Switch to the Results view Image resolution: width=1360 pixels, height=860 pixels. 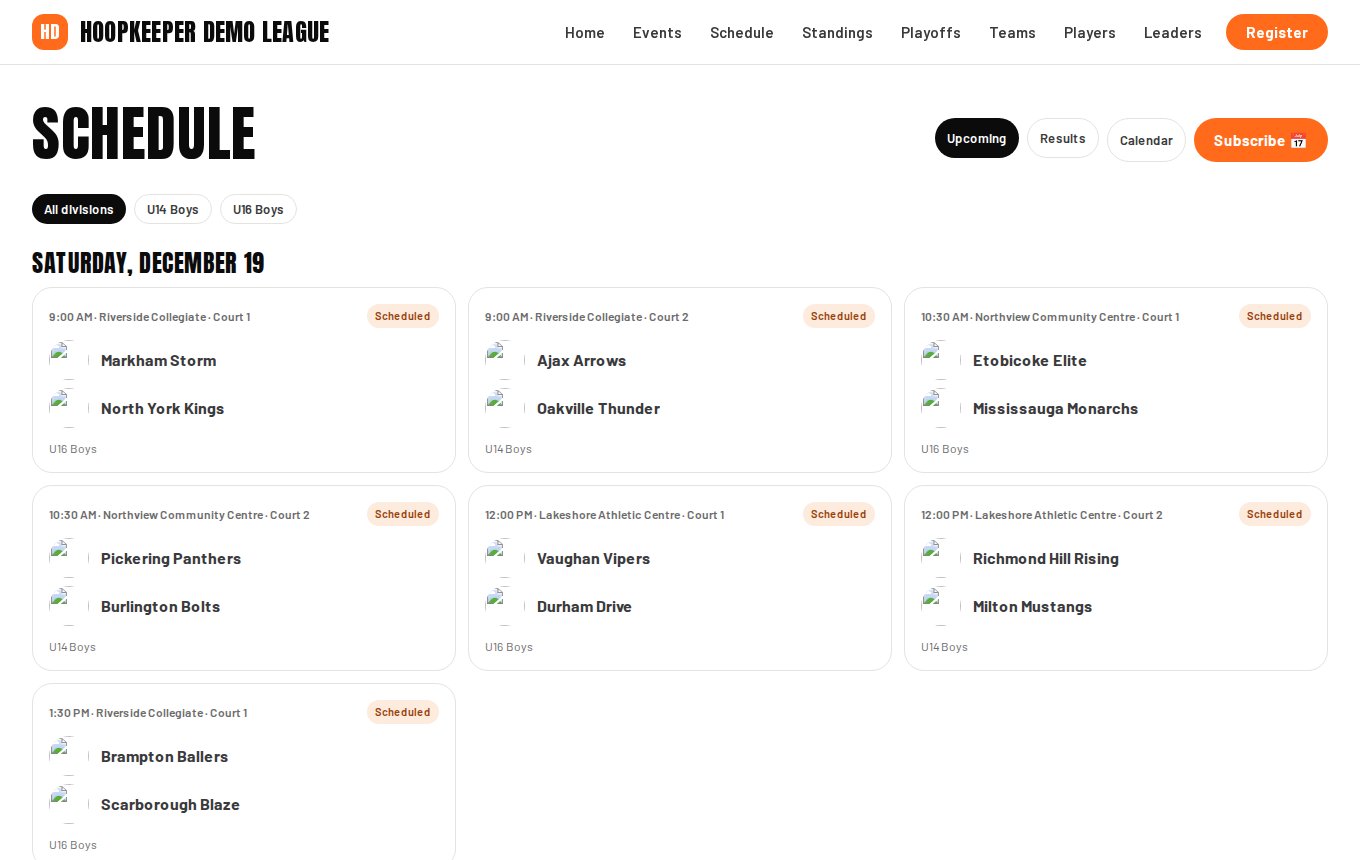[x=1063, y=138]
